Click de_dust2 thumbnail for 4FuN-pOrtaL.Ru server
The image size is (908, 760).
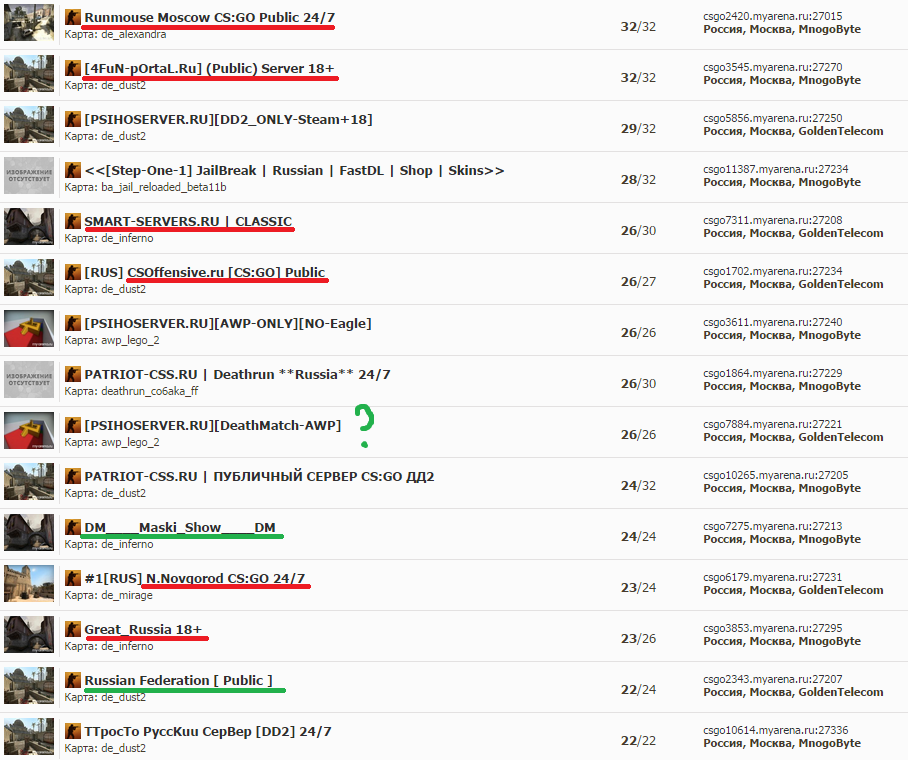[x=29, y=74]
